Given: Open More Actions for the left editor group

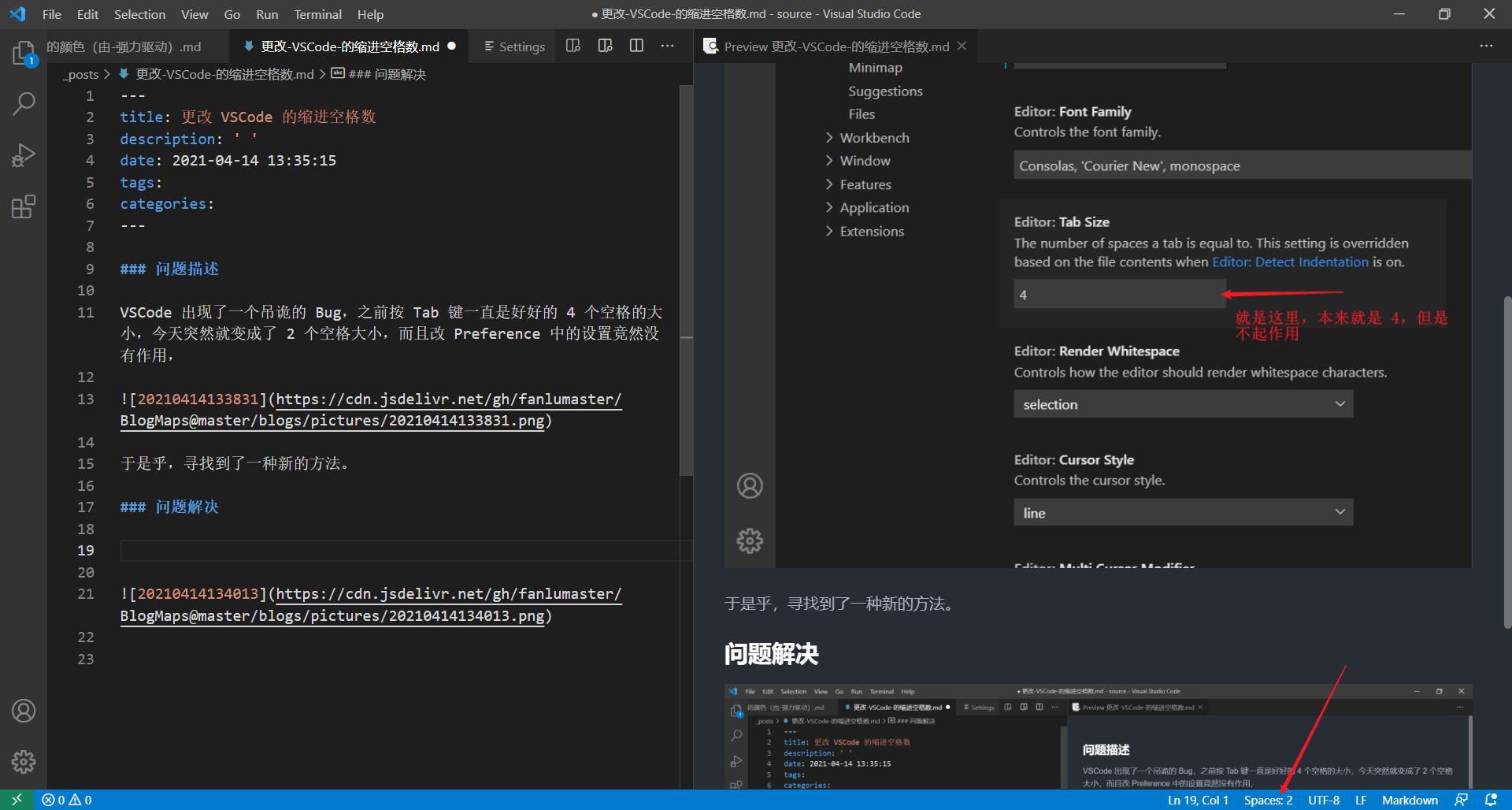Looking at the screenshot, I should (668, 46).
